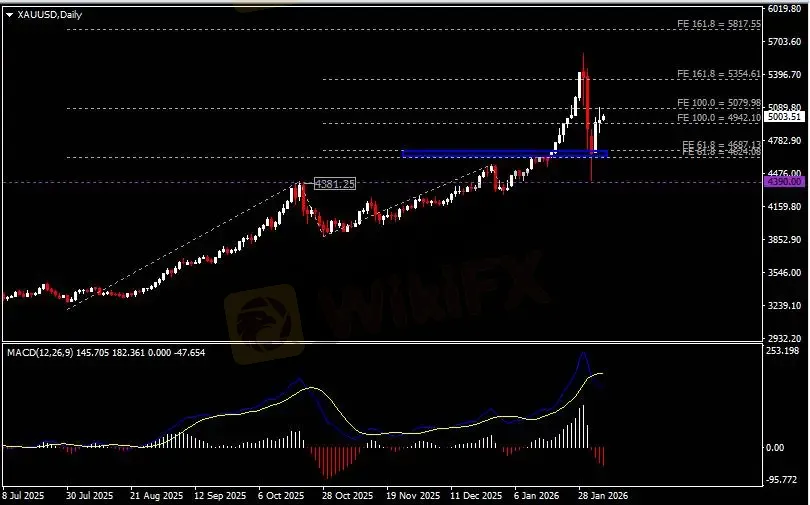This screenshot has width=810, height=505.
Task: Click the 4381.25 price tag box
Action: [x=335, y=184]
